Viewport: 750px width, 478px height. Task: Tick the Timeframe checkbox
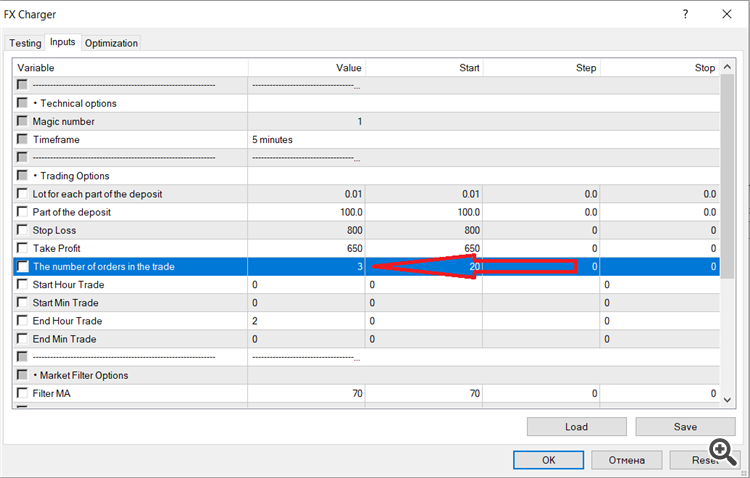point(22,139)
